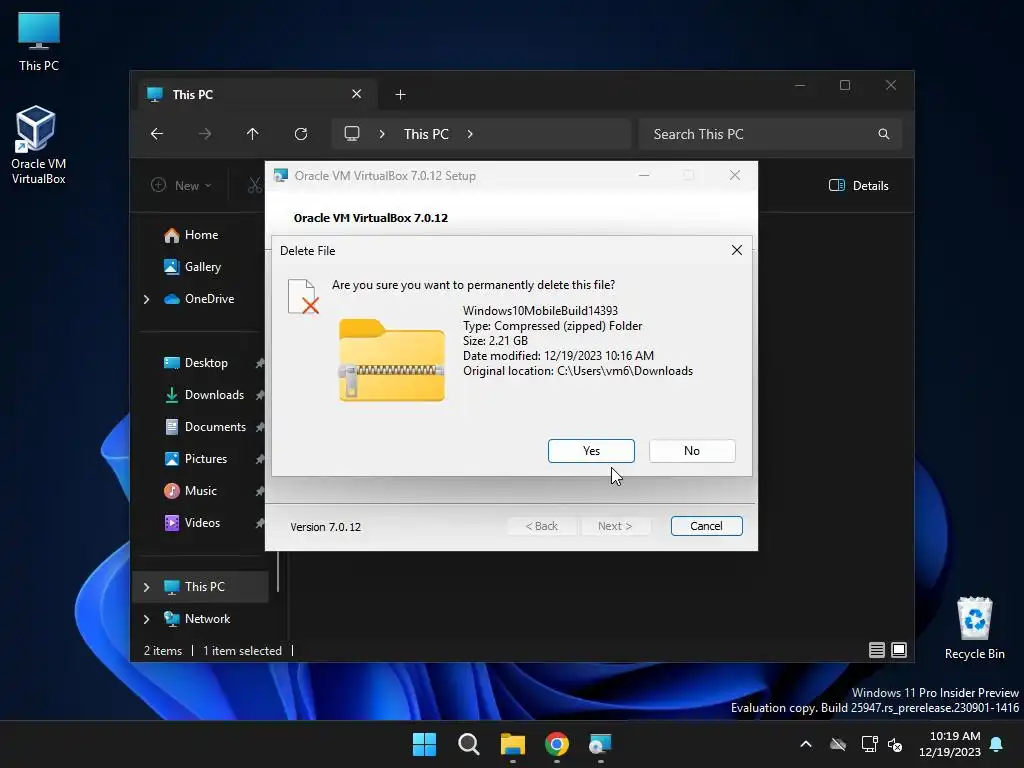Screen dimensions: 1024x768
Task: Close the VirtualBox Setup window
Action: point(735,175)
